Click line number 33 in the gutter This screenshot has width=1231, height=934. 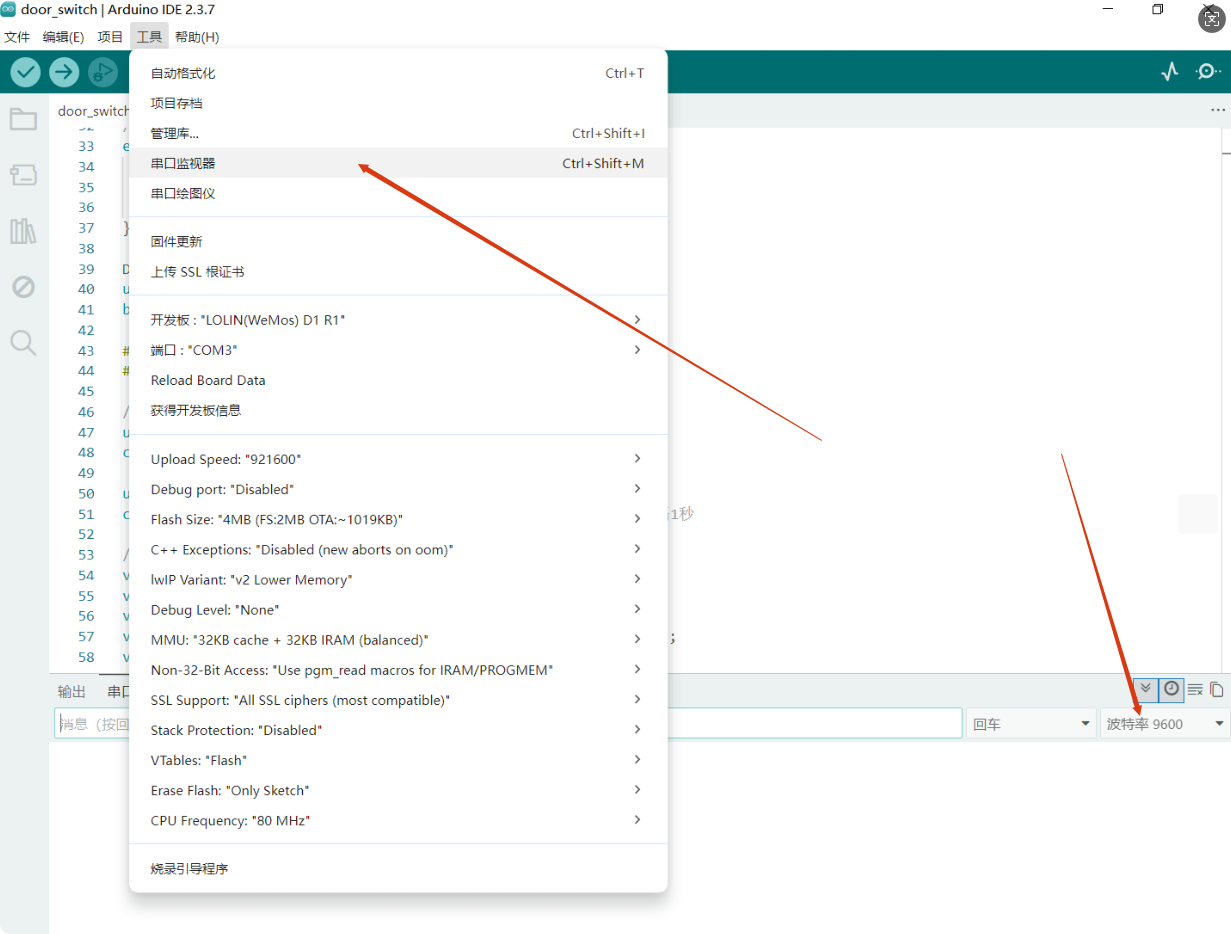tap(86, 146)
